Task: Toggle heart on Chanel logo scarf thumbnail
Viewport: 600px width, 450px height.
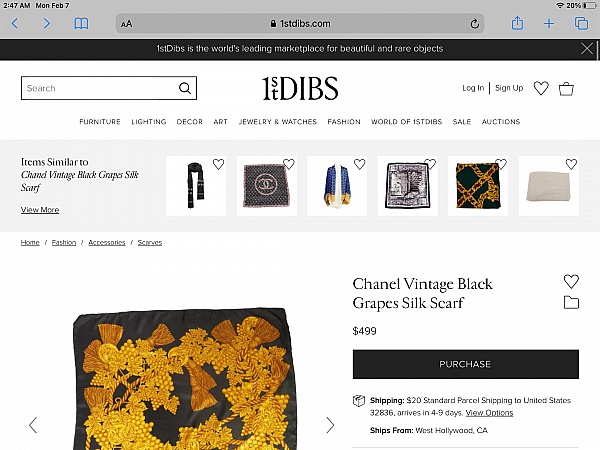Action: click(x=289, y=164)
